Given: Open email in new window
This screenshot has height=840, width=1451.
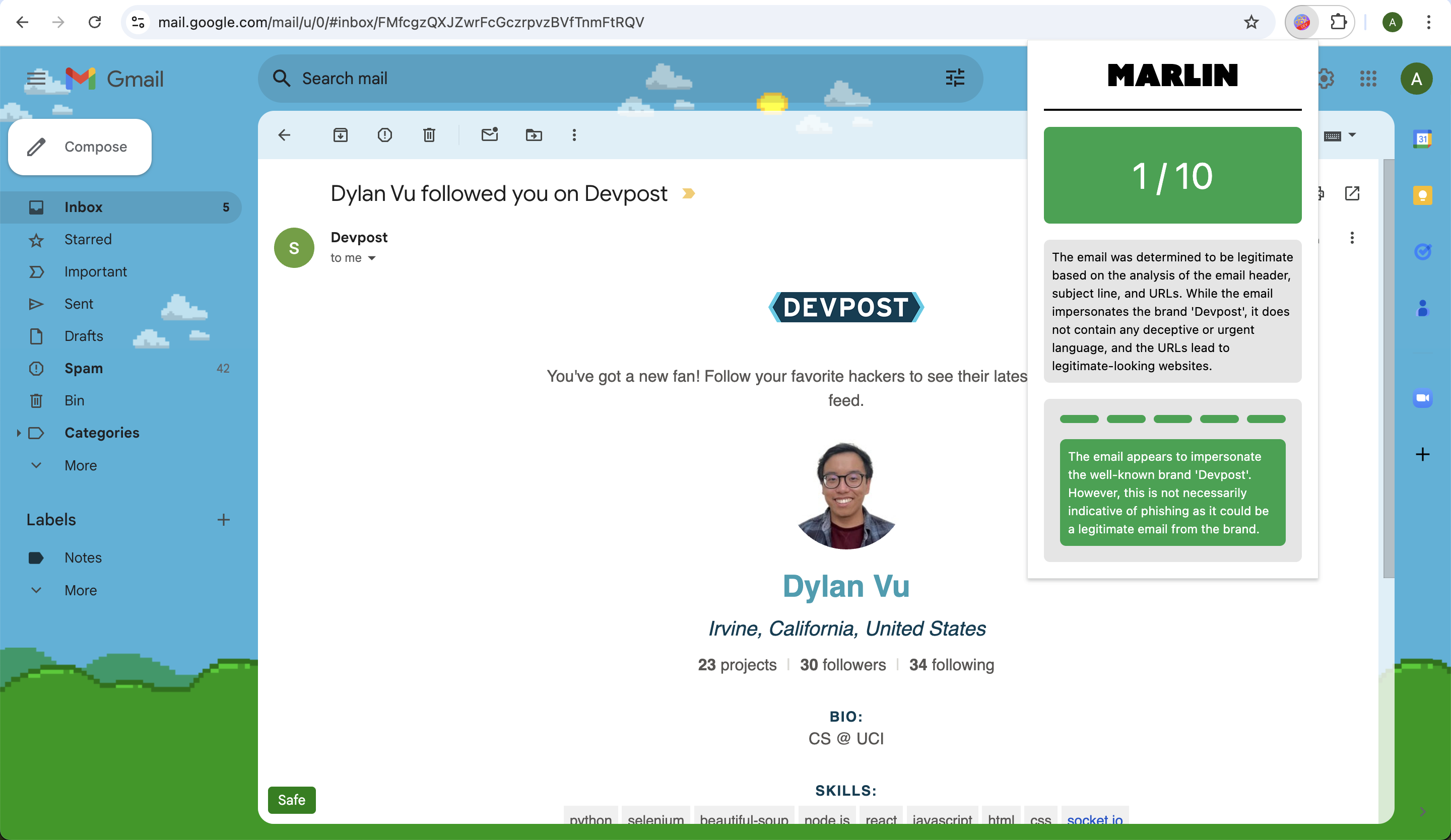Looking at the screenshot, I should click(x=1352, y=193).
